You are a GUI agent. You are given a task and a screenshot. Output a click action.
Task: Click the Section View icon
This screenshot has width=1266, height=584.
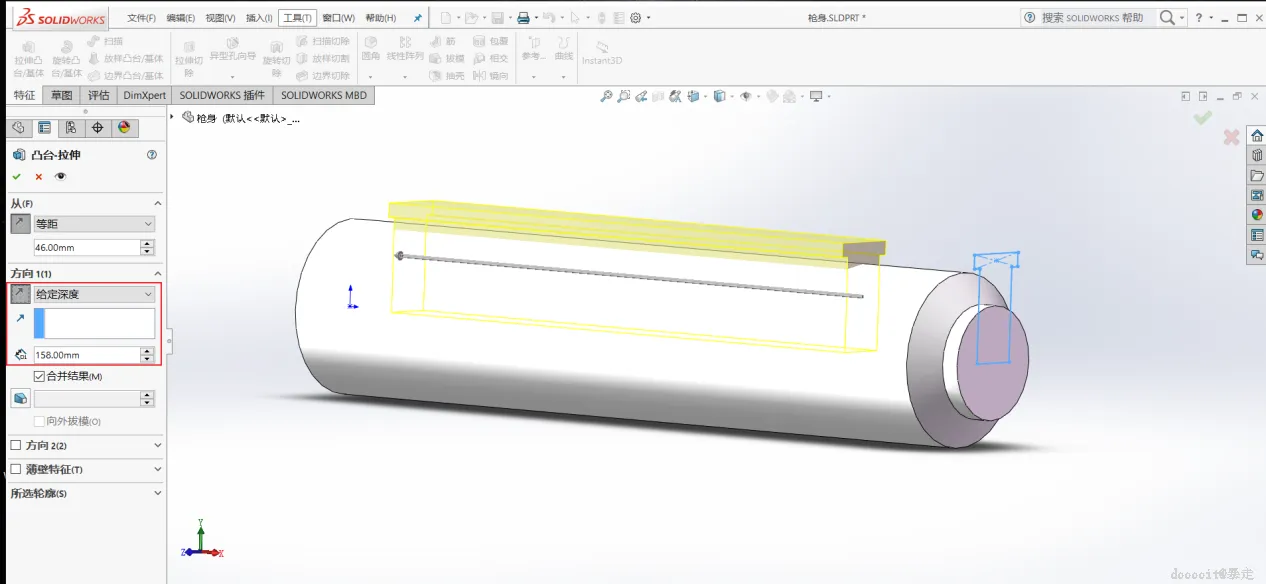point(658,96)
